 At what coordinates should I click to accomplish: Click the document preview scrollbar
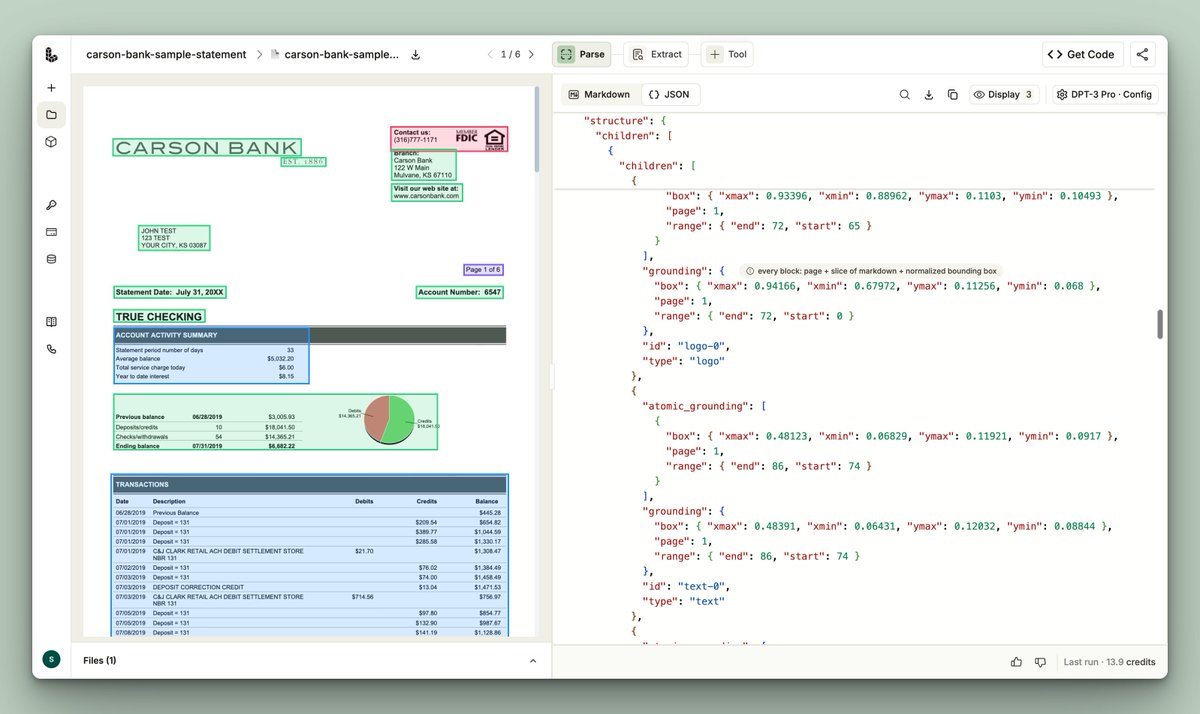pos(538,130)
